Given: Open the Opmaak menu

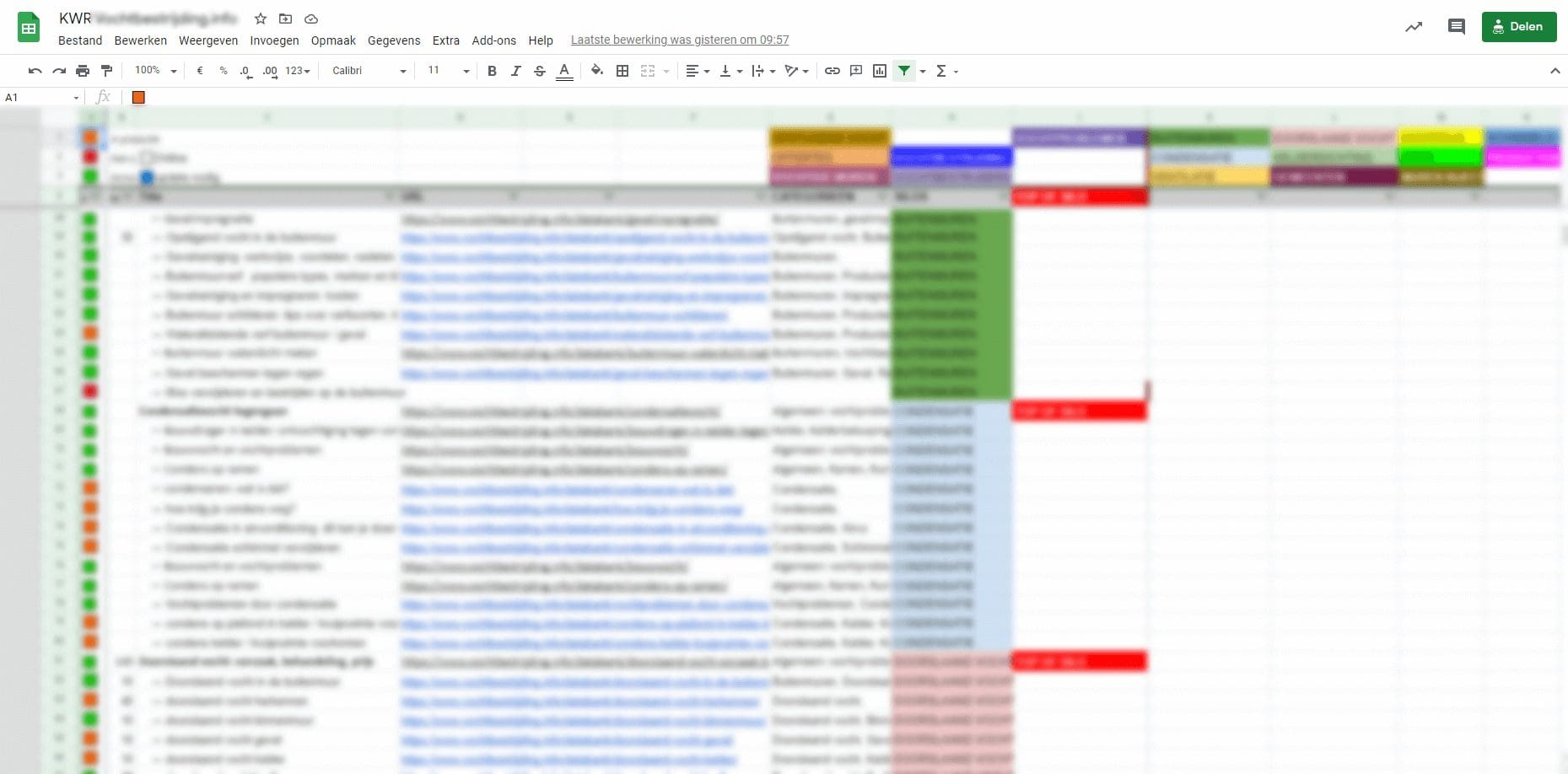Looking at the screenshot, I should click(333, 40).
